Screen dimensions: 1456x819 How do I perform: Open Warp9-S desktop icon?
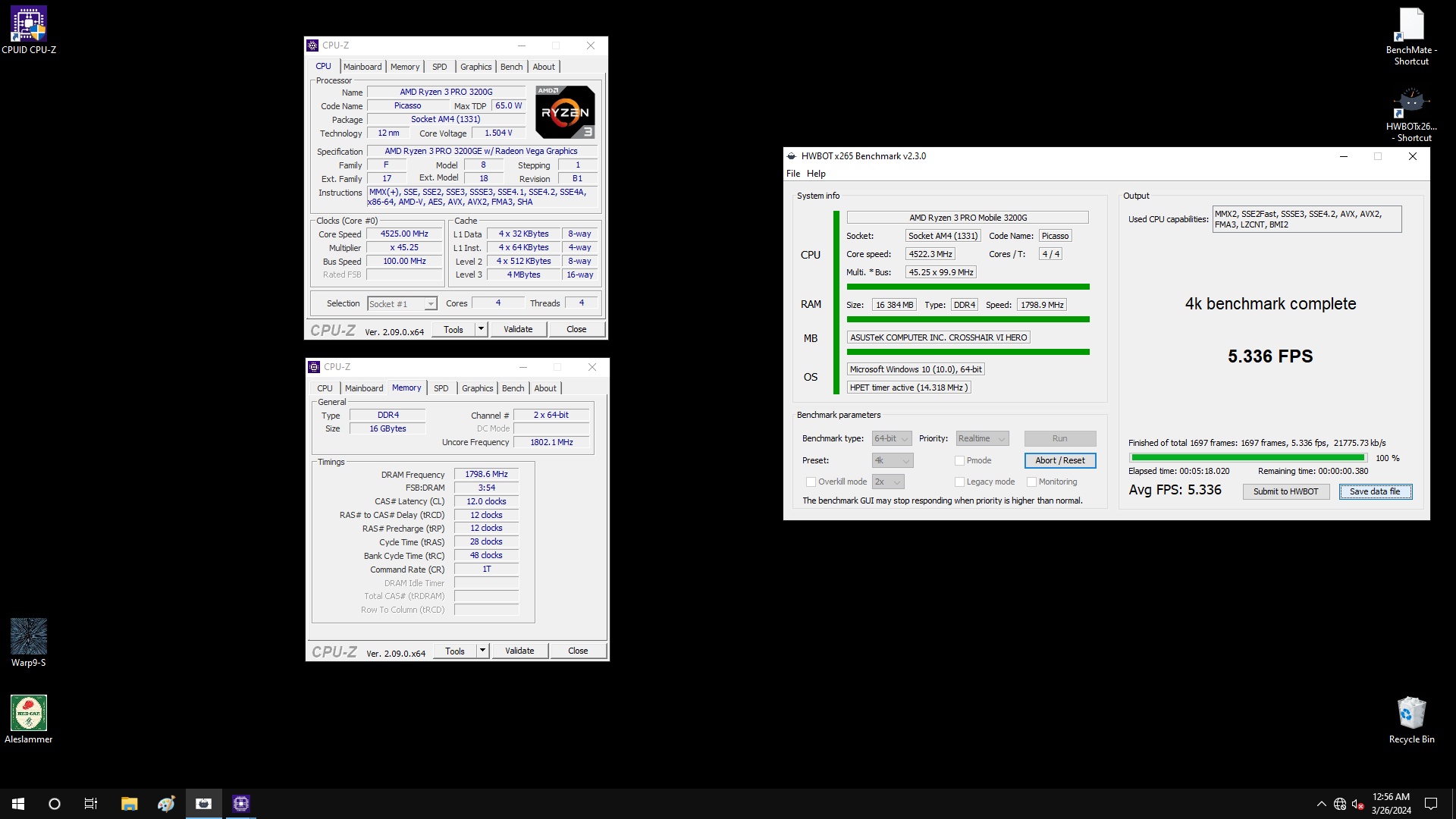29,642
